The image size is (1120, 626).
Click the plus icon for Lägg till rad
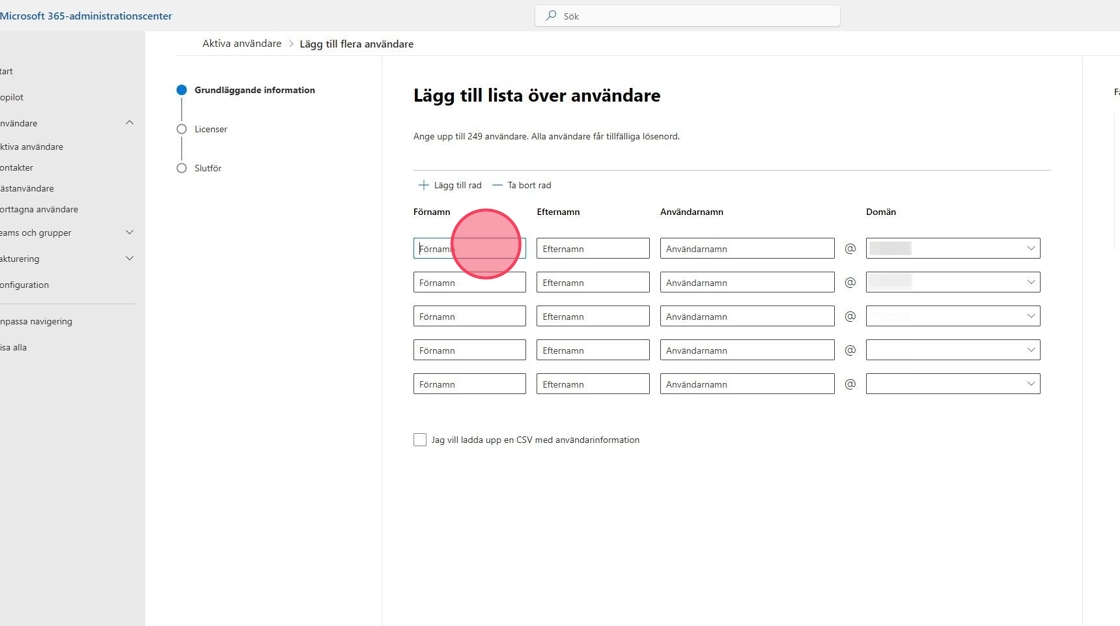(x=423, y=185)
